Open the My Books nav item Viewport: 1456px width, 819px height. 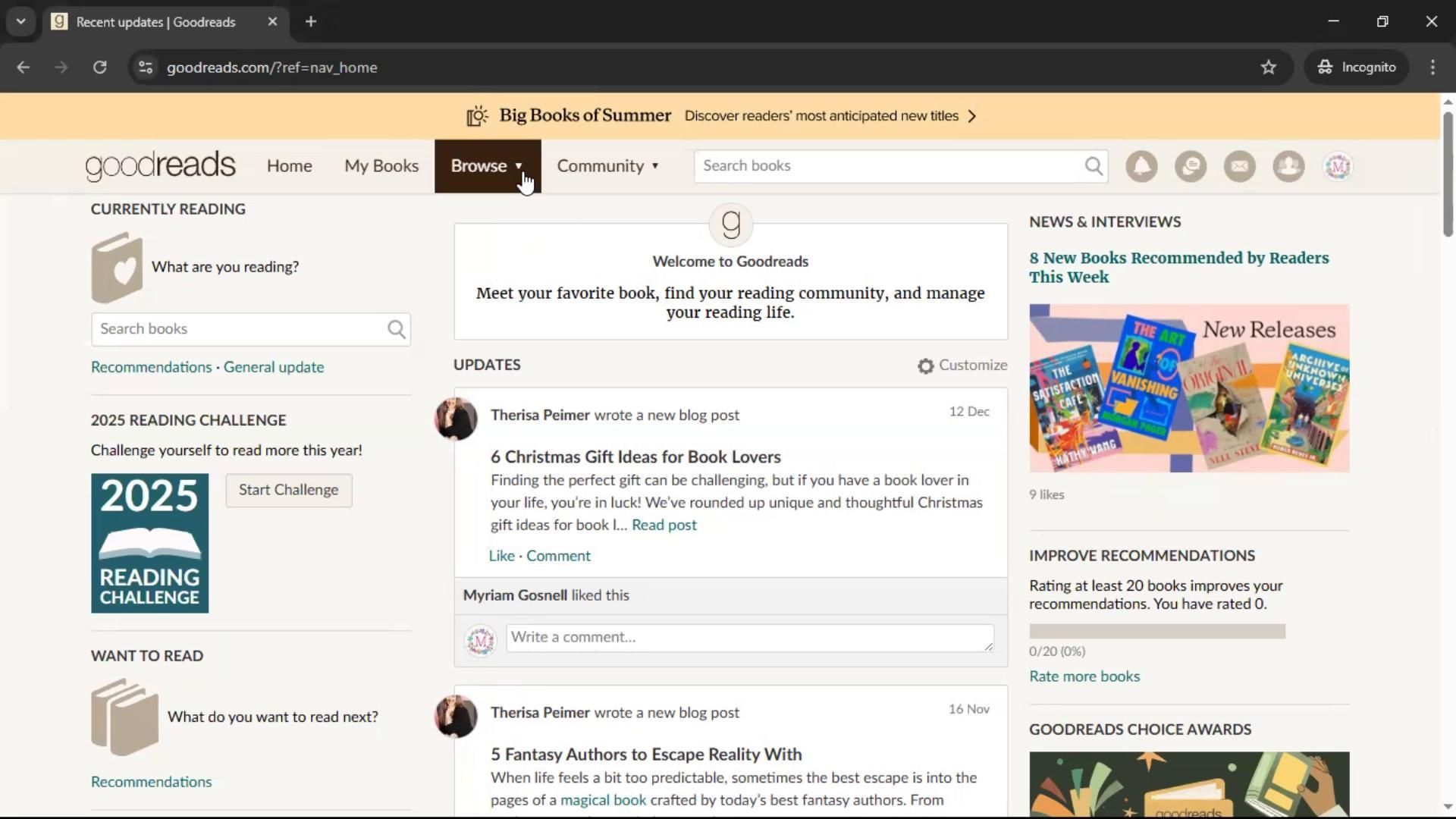381,166
